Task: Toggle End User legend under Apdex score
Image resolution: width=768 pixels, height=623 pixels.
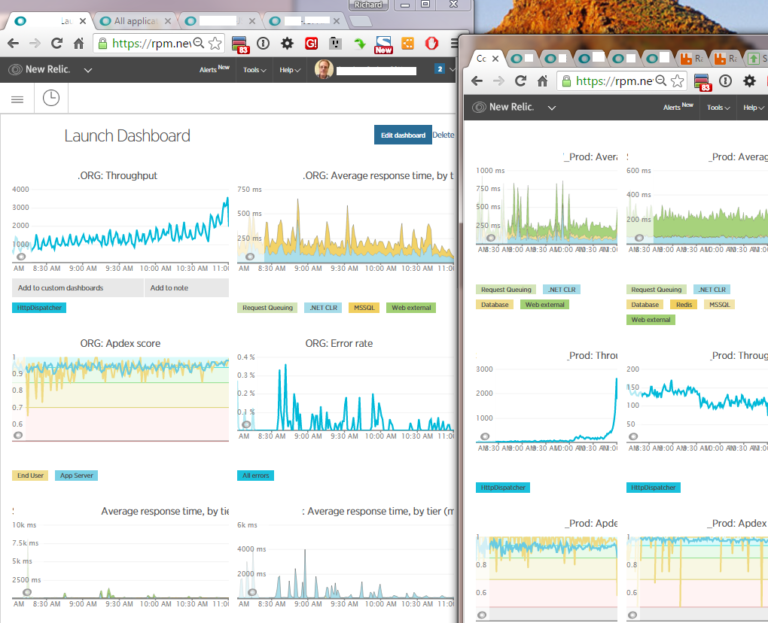Action: tap(30, 476)
